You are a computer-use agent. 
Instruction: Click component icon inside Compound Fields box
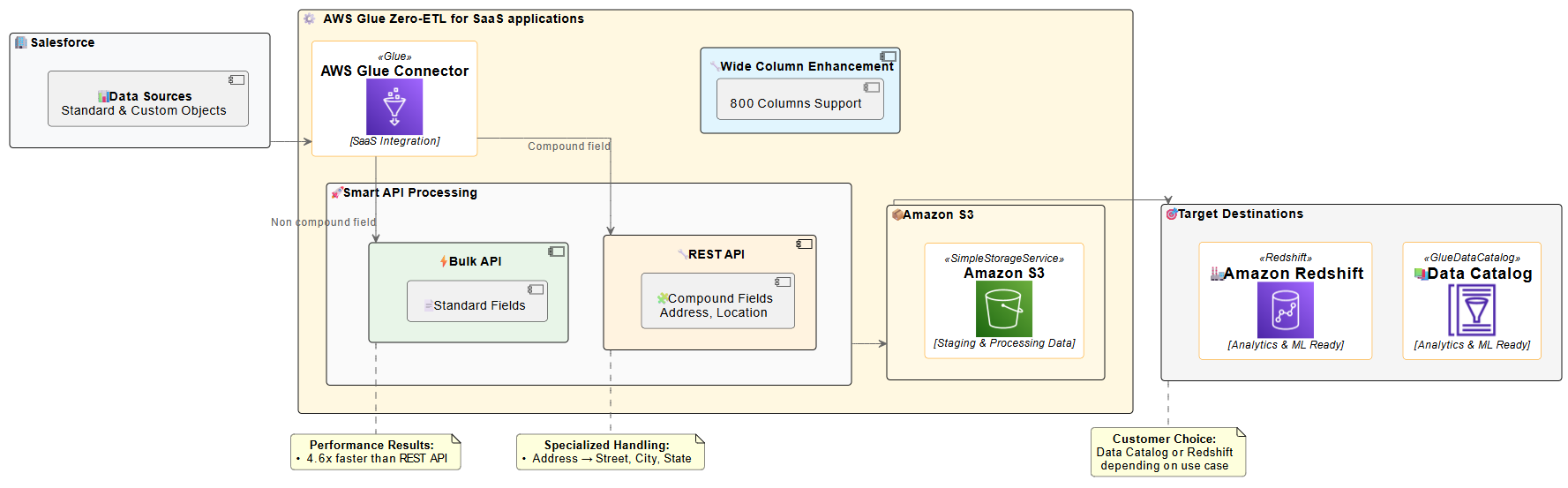click(783, 282)
